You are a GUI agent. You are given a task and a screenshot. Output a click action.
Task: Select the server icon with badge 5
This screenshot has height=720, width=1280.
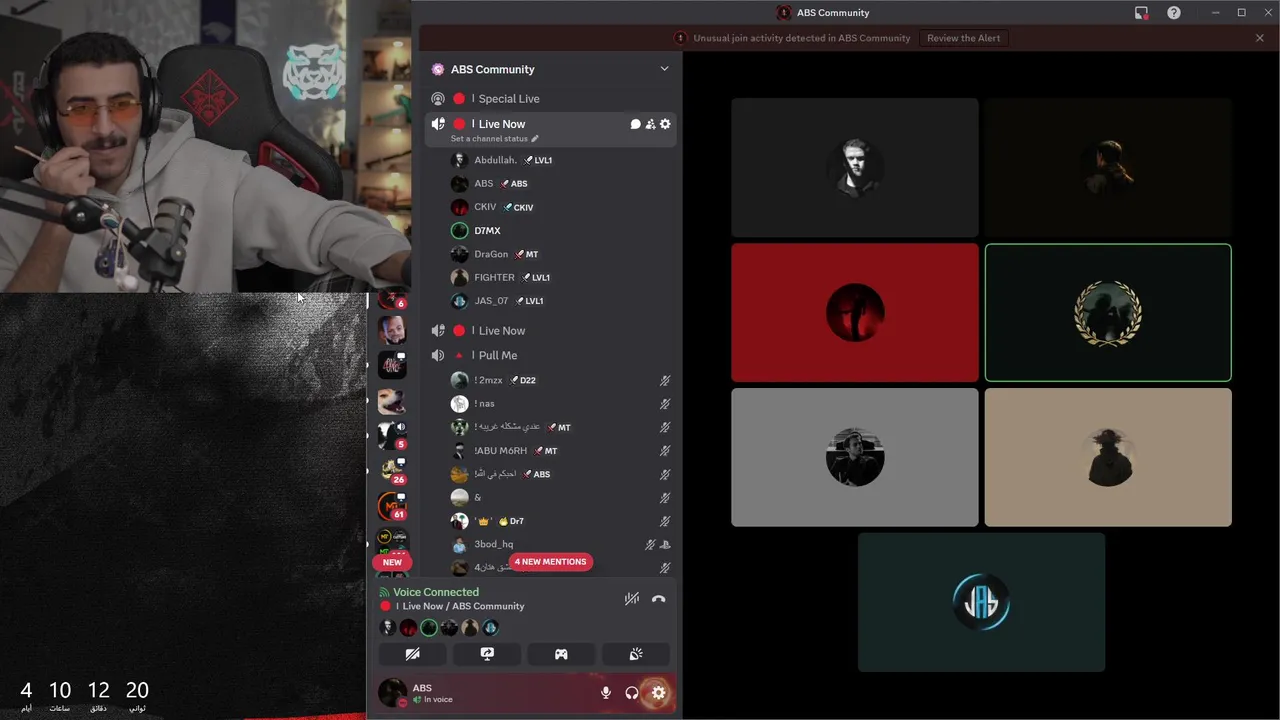tap(391, 435)
